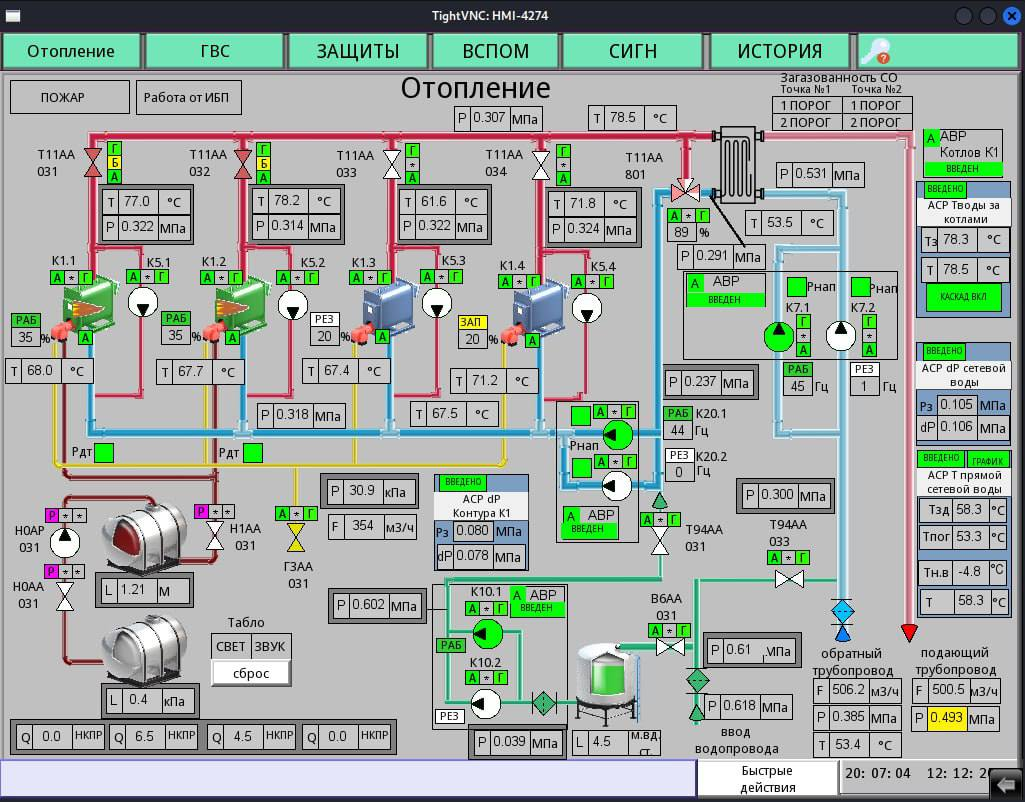This screenshot has width=1025, height=802.
Task: Select valve H1AA 031 icon
Action: pos(215,535)
